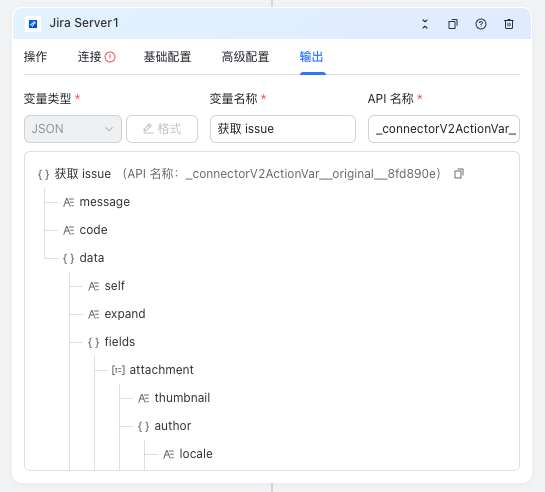The height and width of the screenshot is (492, 545).
Task: Click the Jira Server1 title text
Action: [84, 23]
